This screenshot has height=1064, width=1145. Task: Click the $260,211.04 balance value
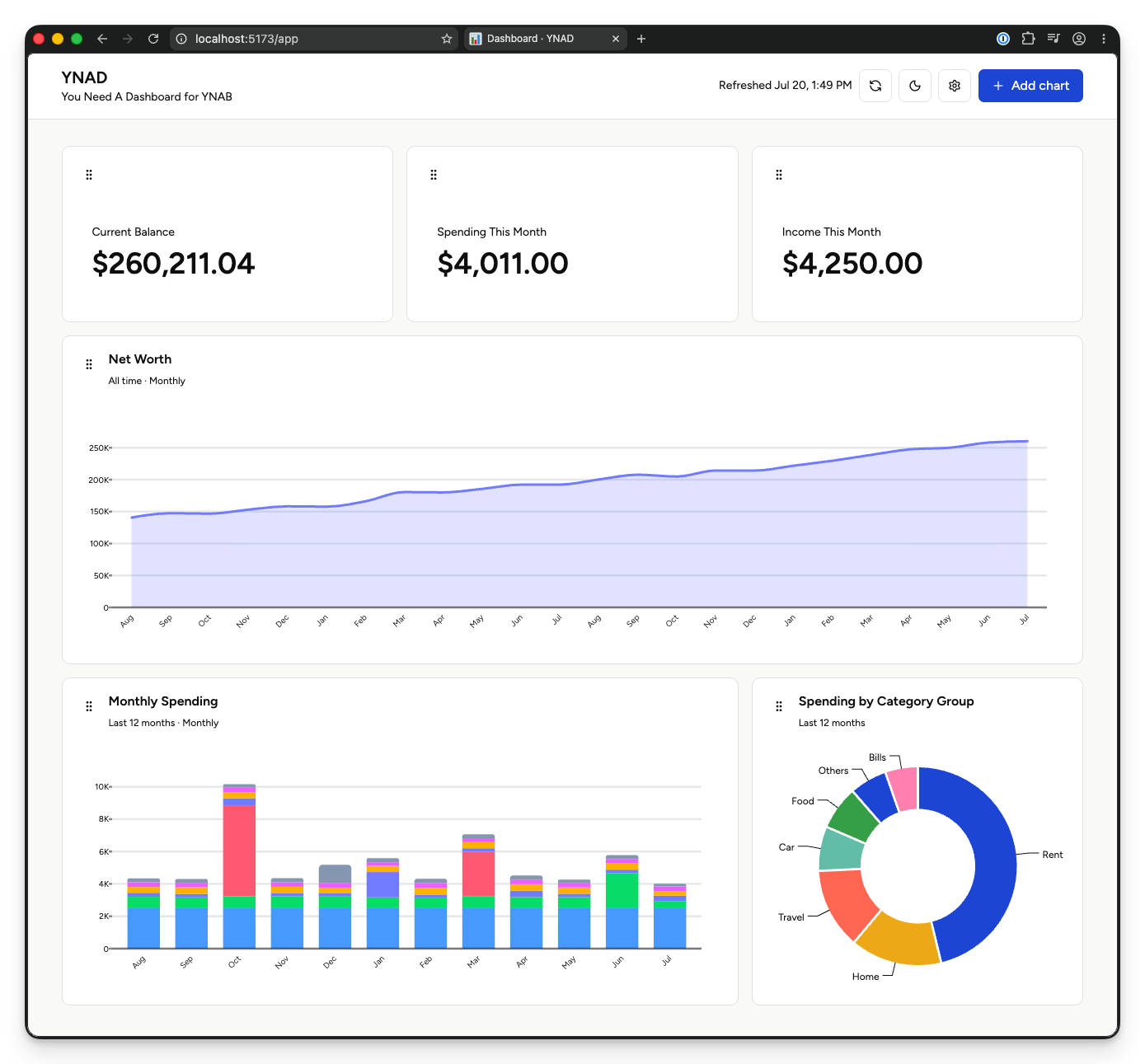[x=173, y=264]
